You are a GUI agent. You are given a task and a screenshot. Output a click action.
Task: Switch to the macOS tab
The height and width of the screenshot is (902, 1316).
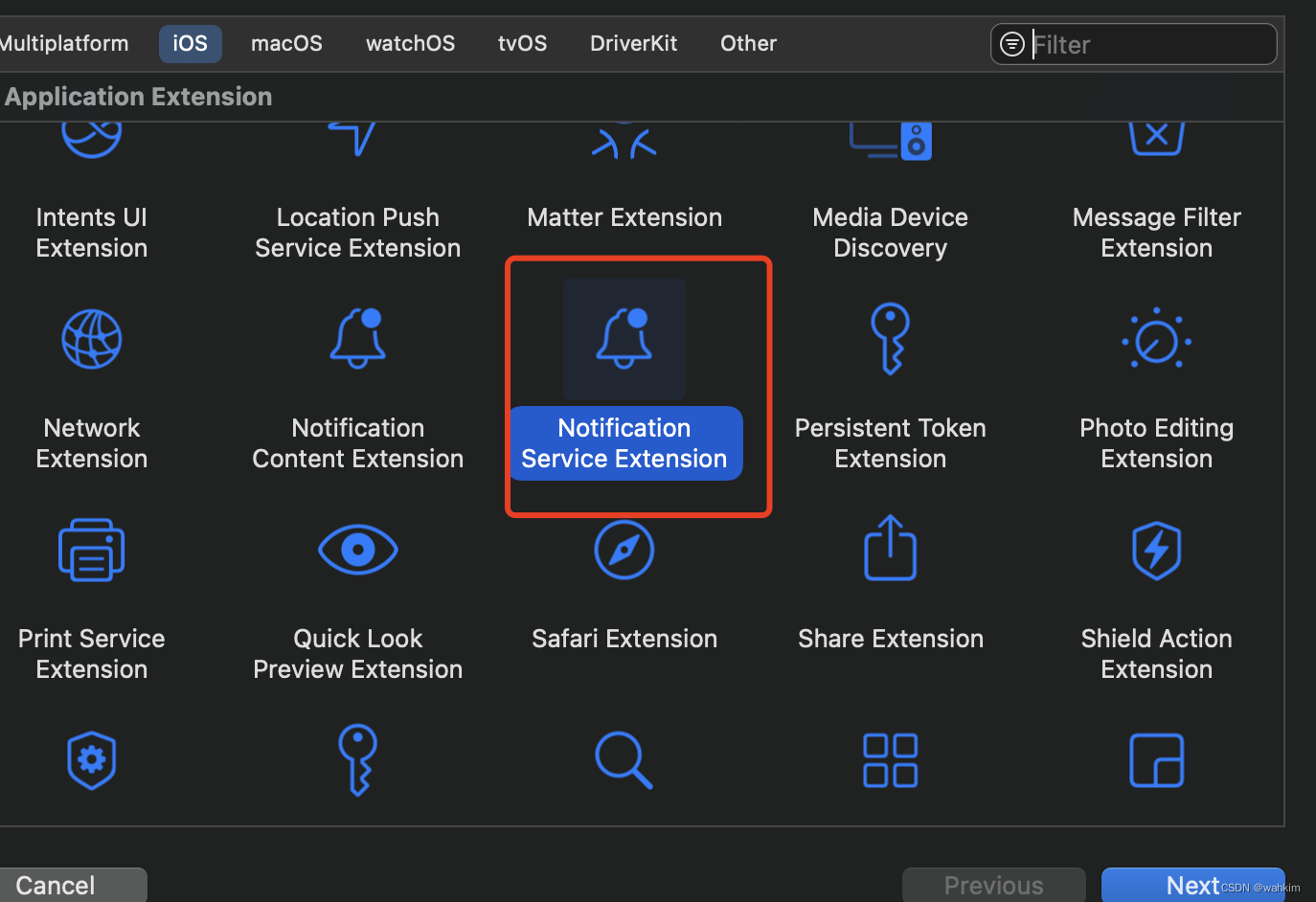click(x=286, y=43)
